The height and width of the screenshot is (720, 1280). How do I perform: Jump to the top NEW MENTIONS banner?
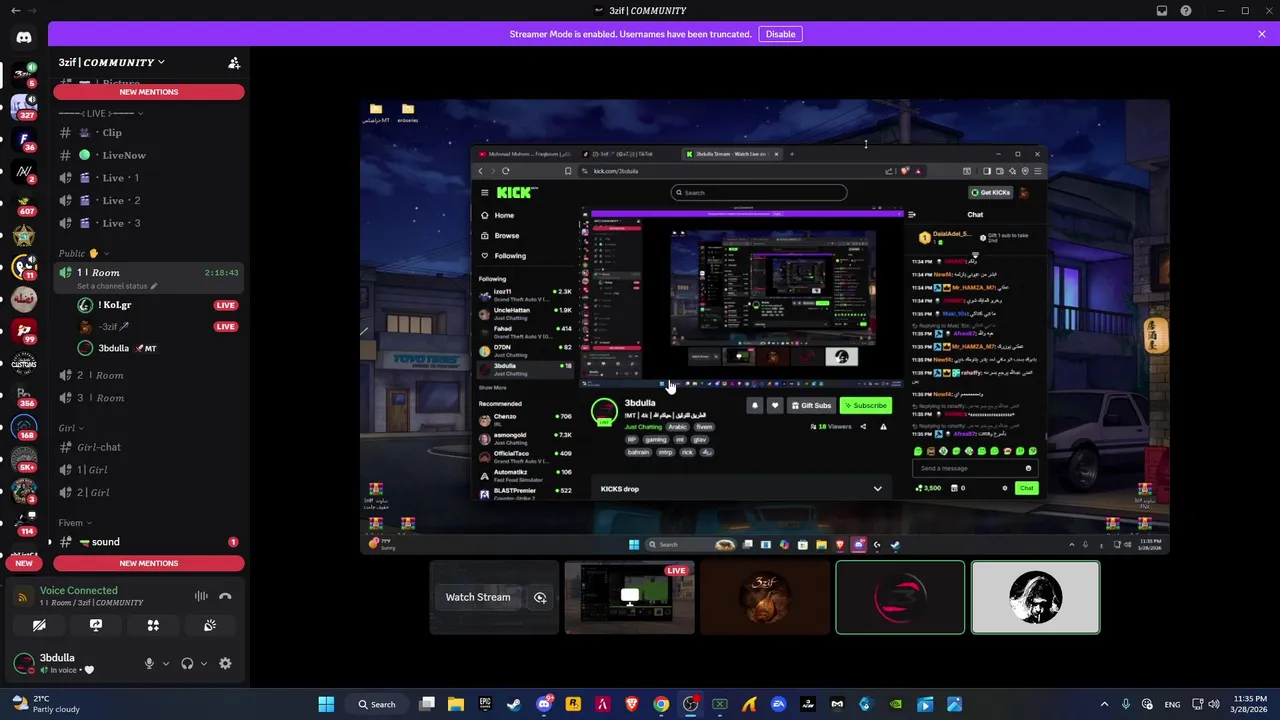[x=149, y=92]
